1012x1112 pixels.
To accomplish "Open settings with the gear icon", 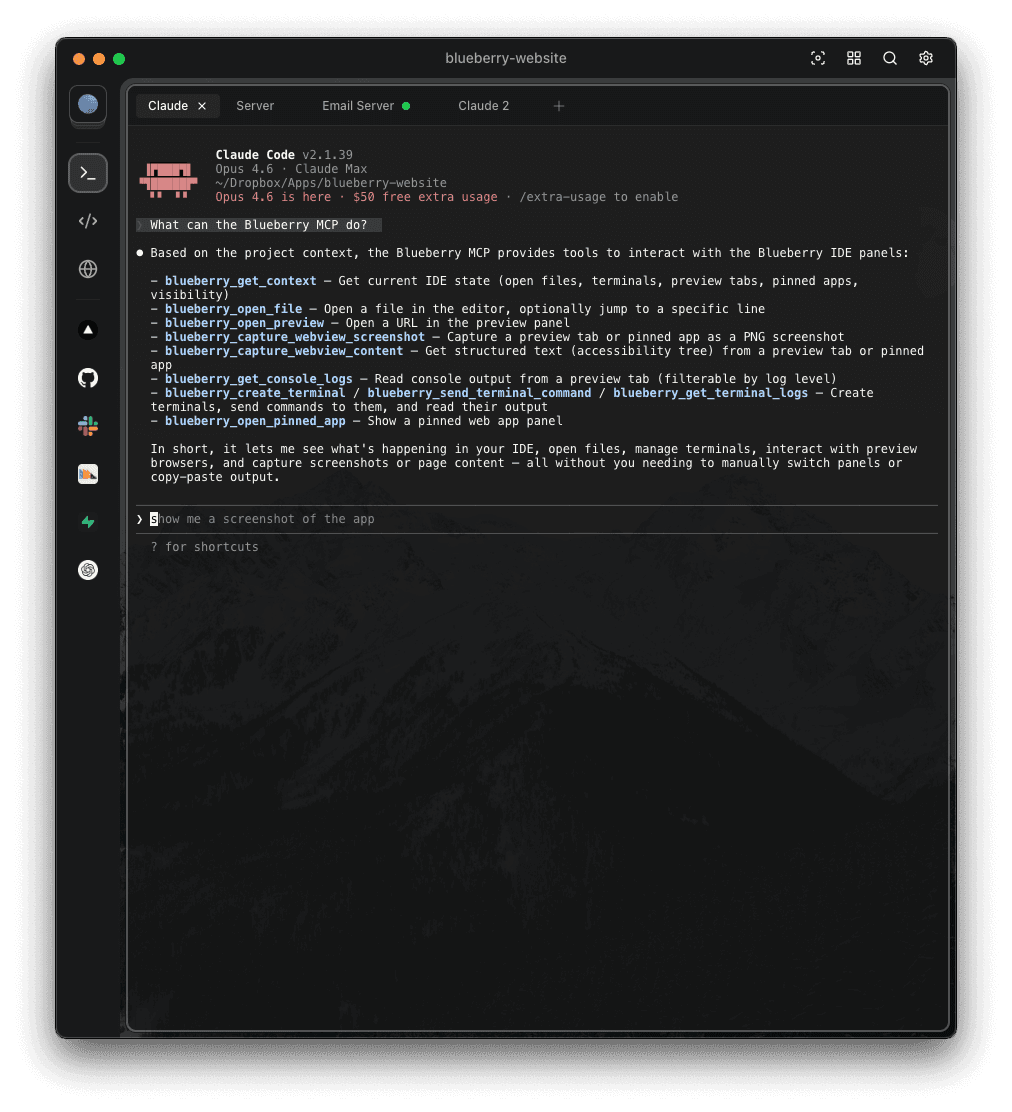I will click(926, 58).
